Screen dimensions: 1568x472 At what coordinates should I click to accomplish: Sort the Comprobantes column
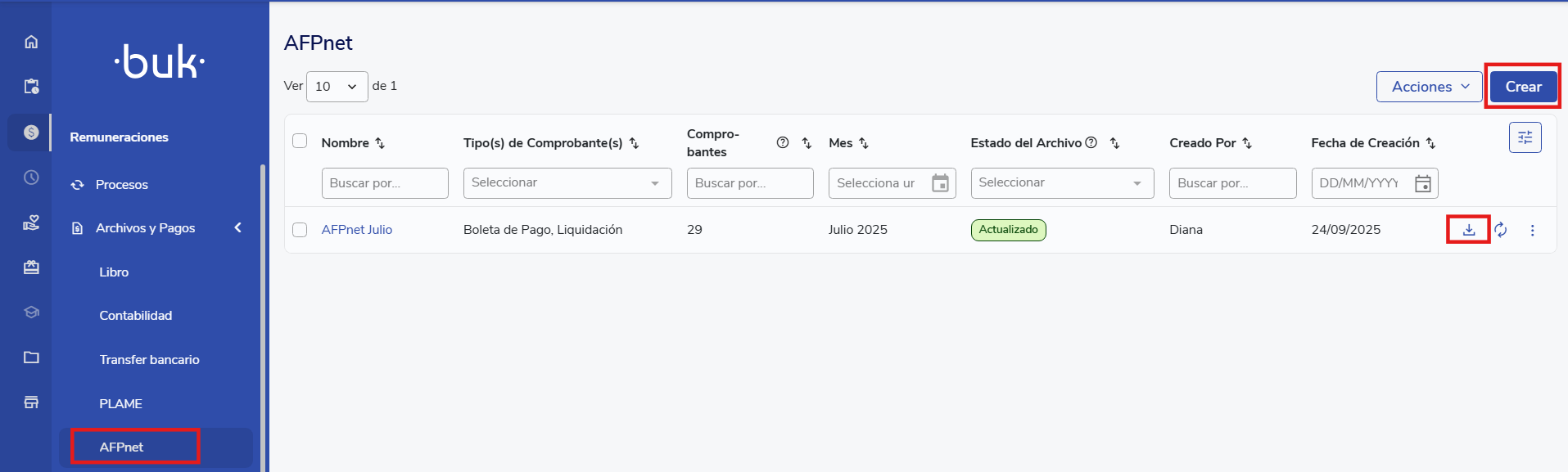point(807,143)
